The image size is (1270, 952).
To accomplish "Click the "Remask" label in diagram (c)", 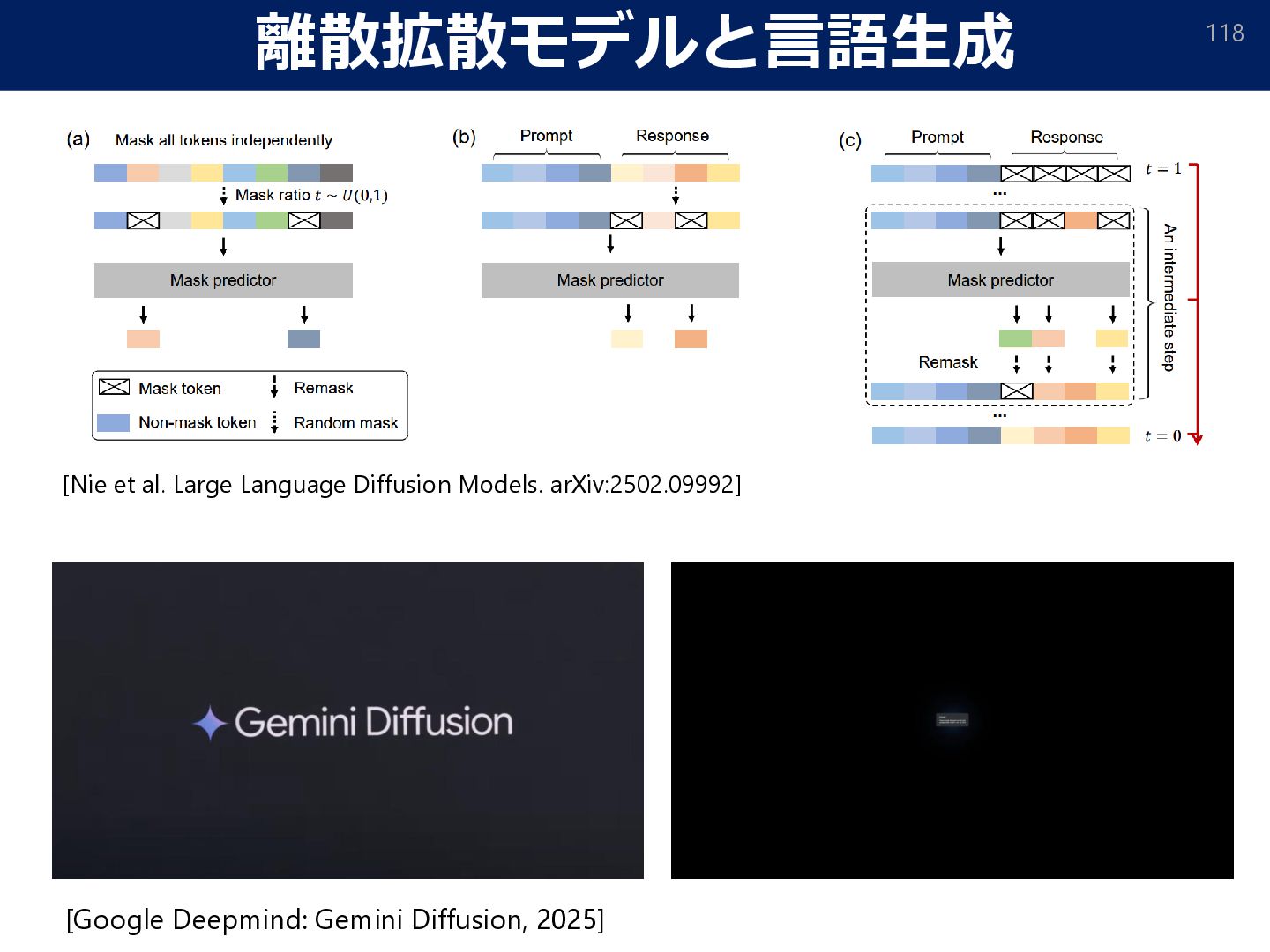I will [948, 362].
